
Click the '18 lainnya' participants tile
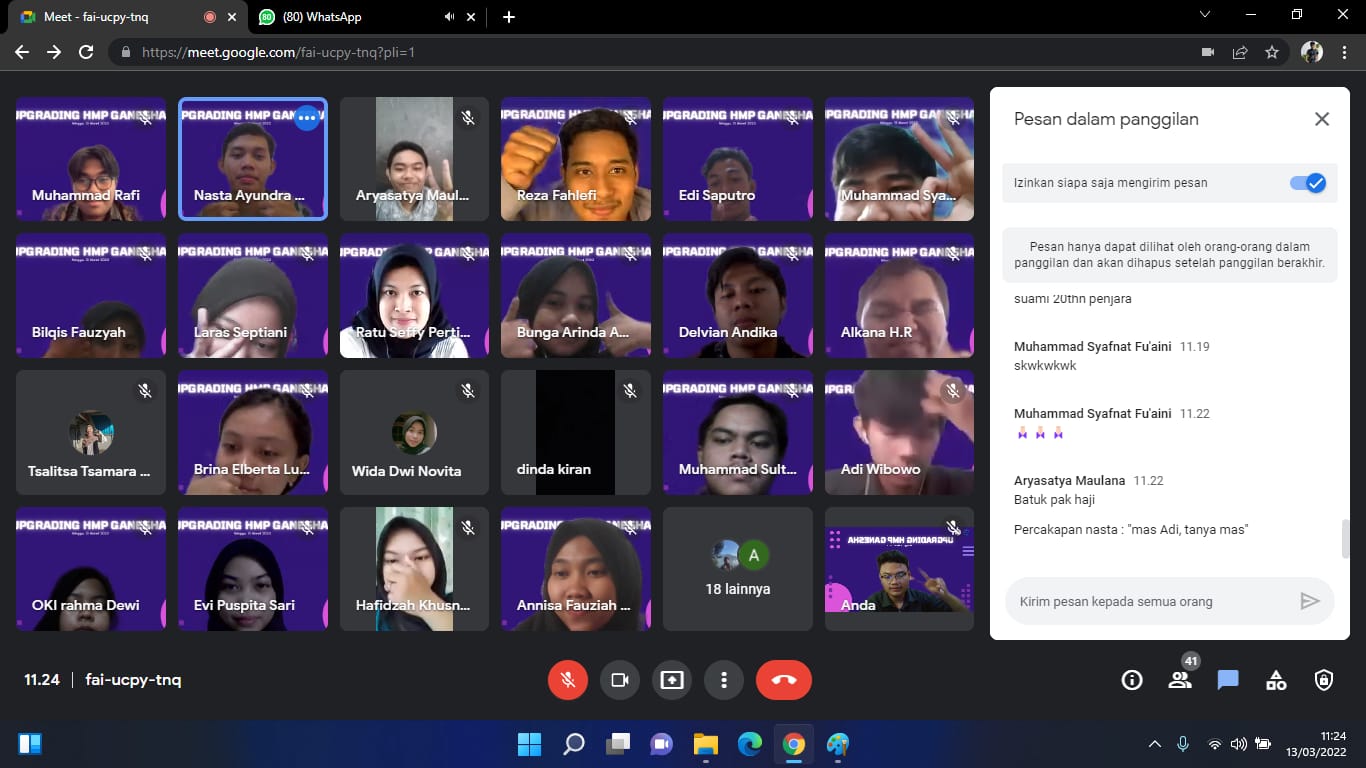738,569
